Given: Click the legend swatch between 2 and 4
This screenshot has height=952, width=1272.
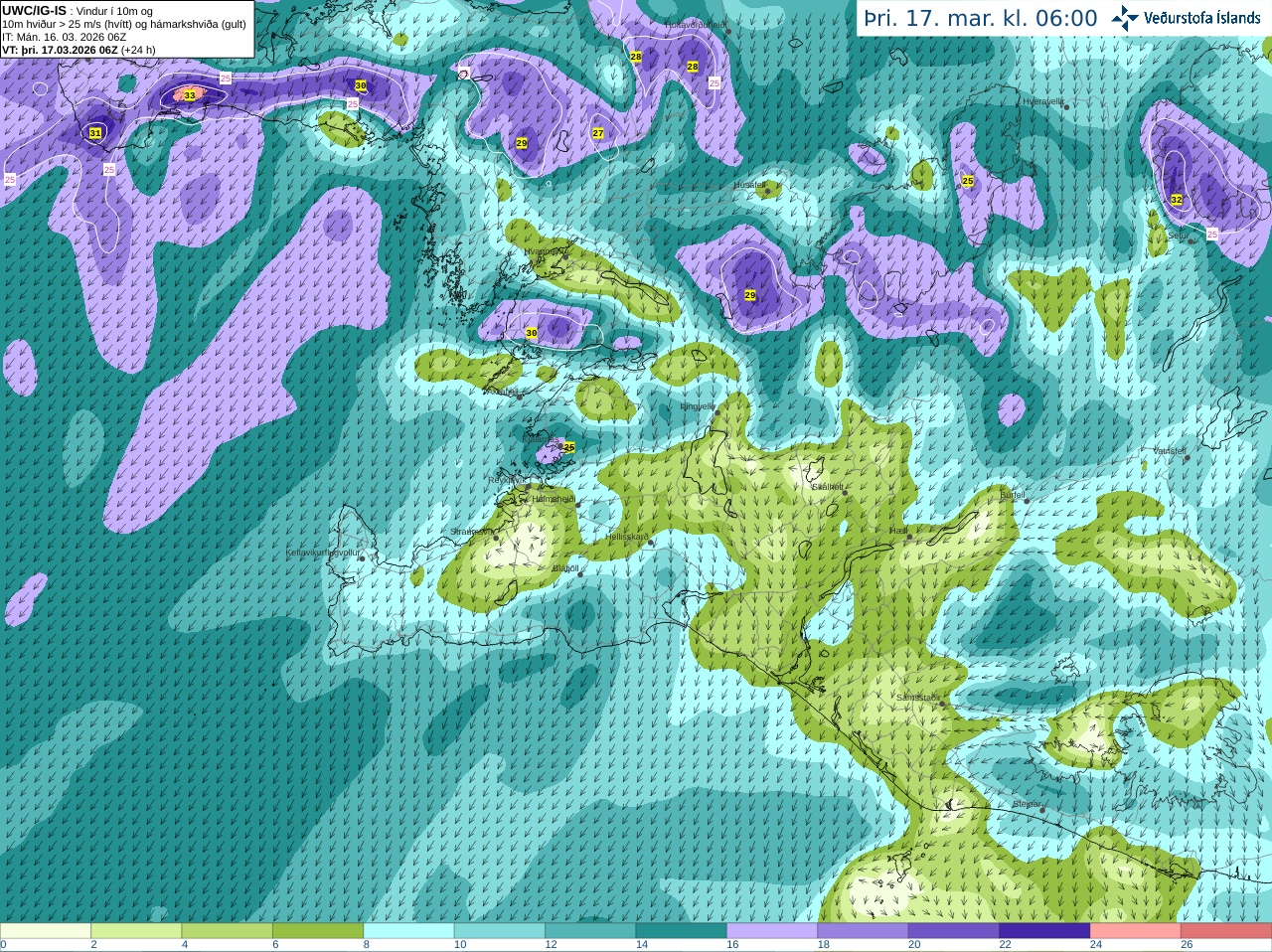Looking at the screenshot, I should tap(137, 931).
